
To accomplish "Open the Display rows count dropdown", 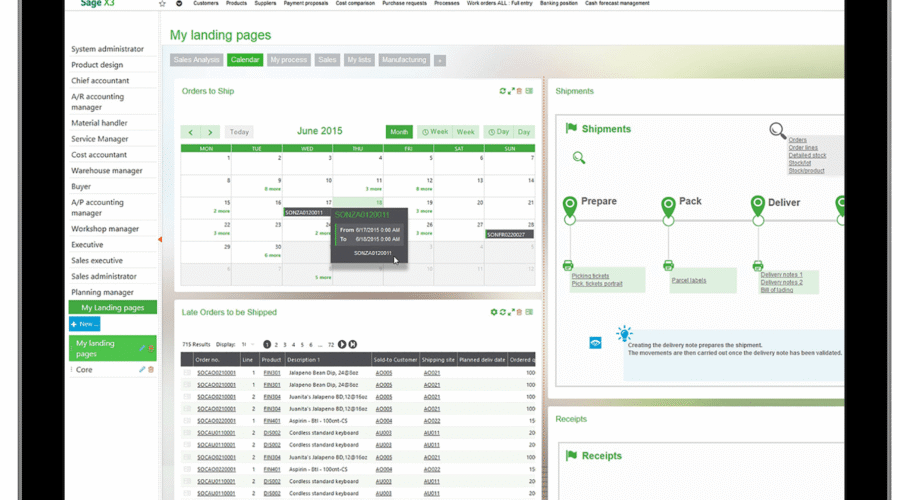I will pos(247,344).
